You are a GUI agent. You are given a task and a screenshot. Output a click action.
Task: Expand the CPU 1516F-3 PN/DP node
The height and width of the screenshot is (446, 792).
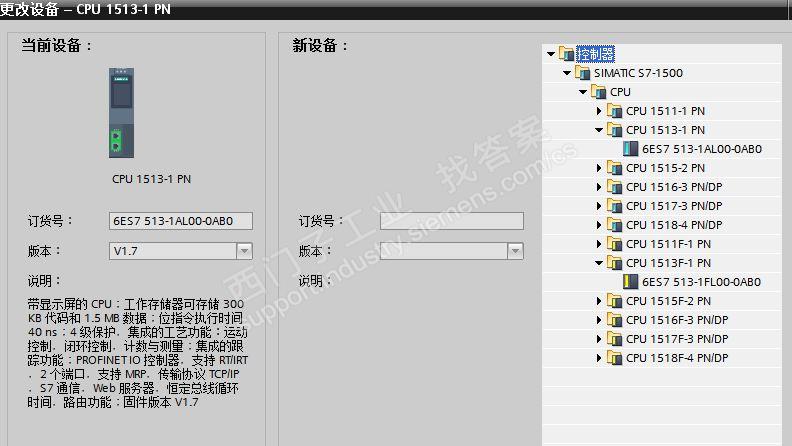tap(599, 320)
